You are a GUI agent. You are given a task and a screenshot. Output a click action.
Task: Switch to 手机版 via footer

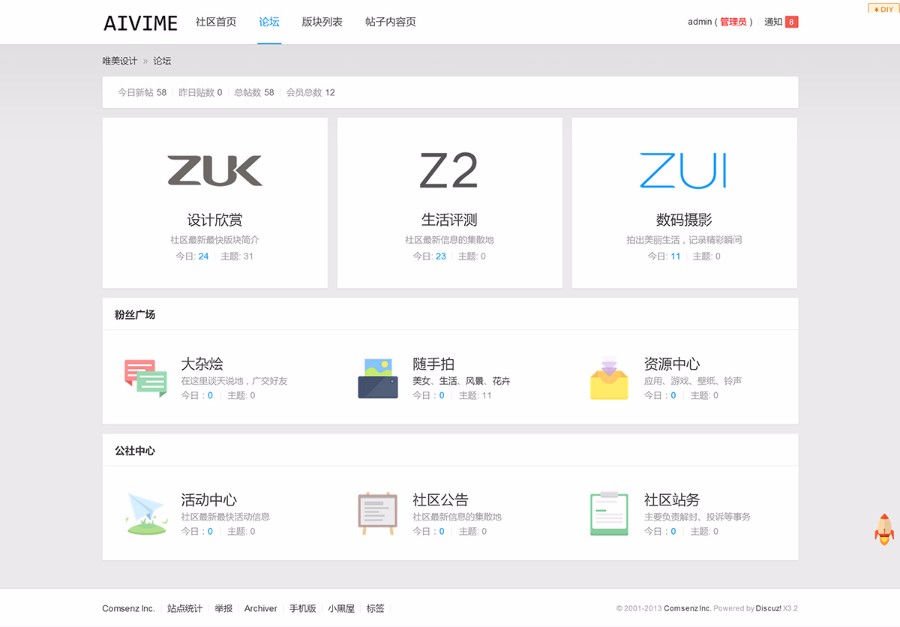(x=302, y=609)
